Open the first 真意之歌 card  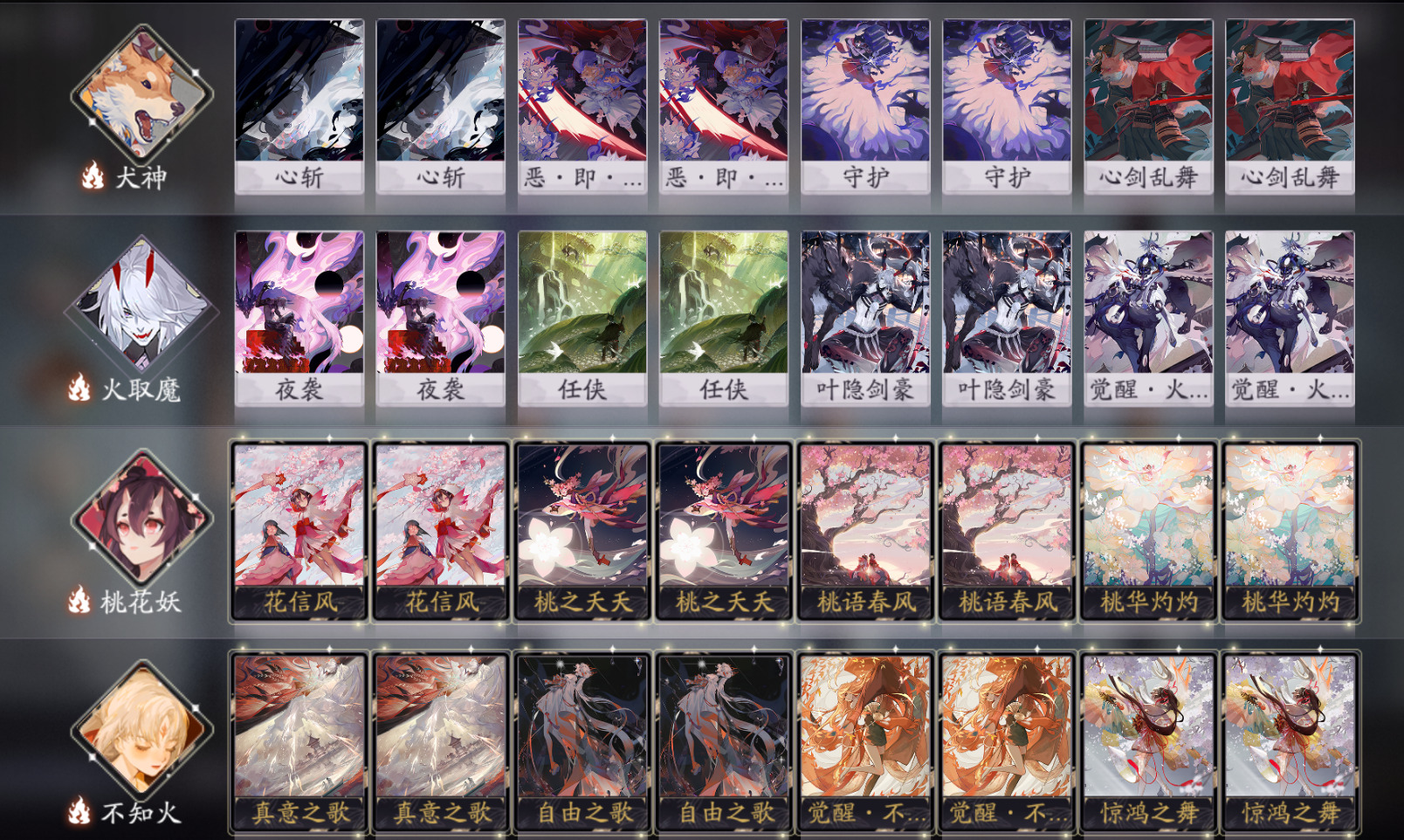(x=299, y=743)
